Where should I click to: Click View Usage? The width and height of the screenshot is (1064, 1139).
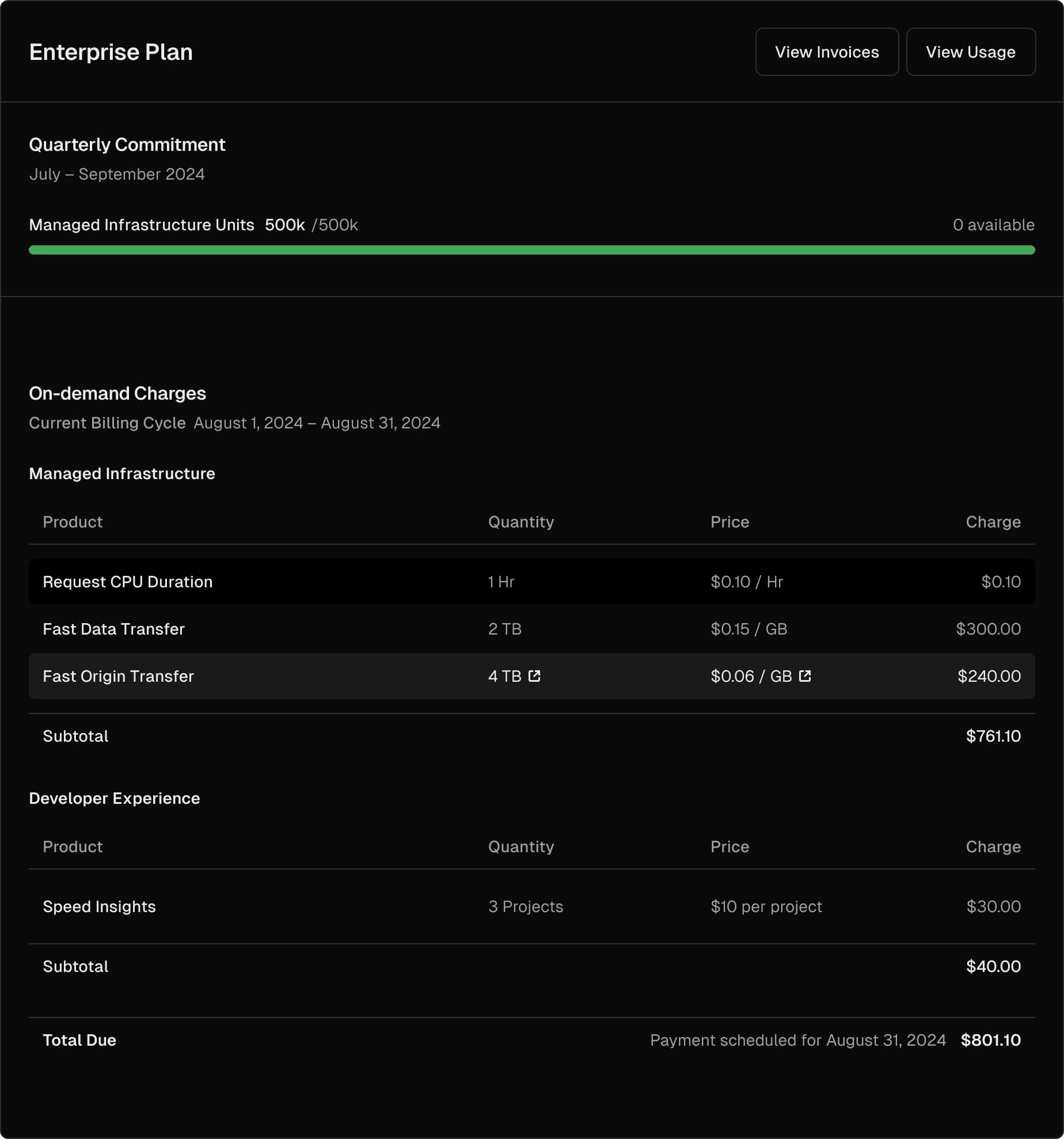971,52
